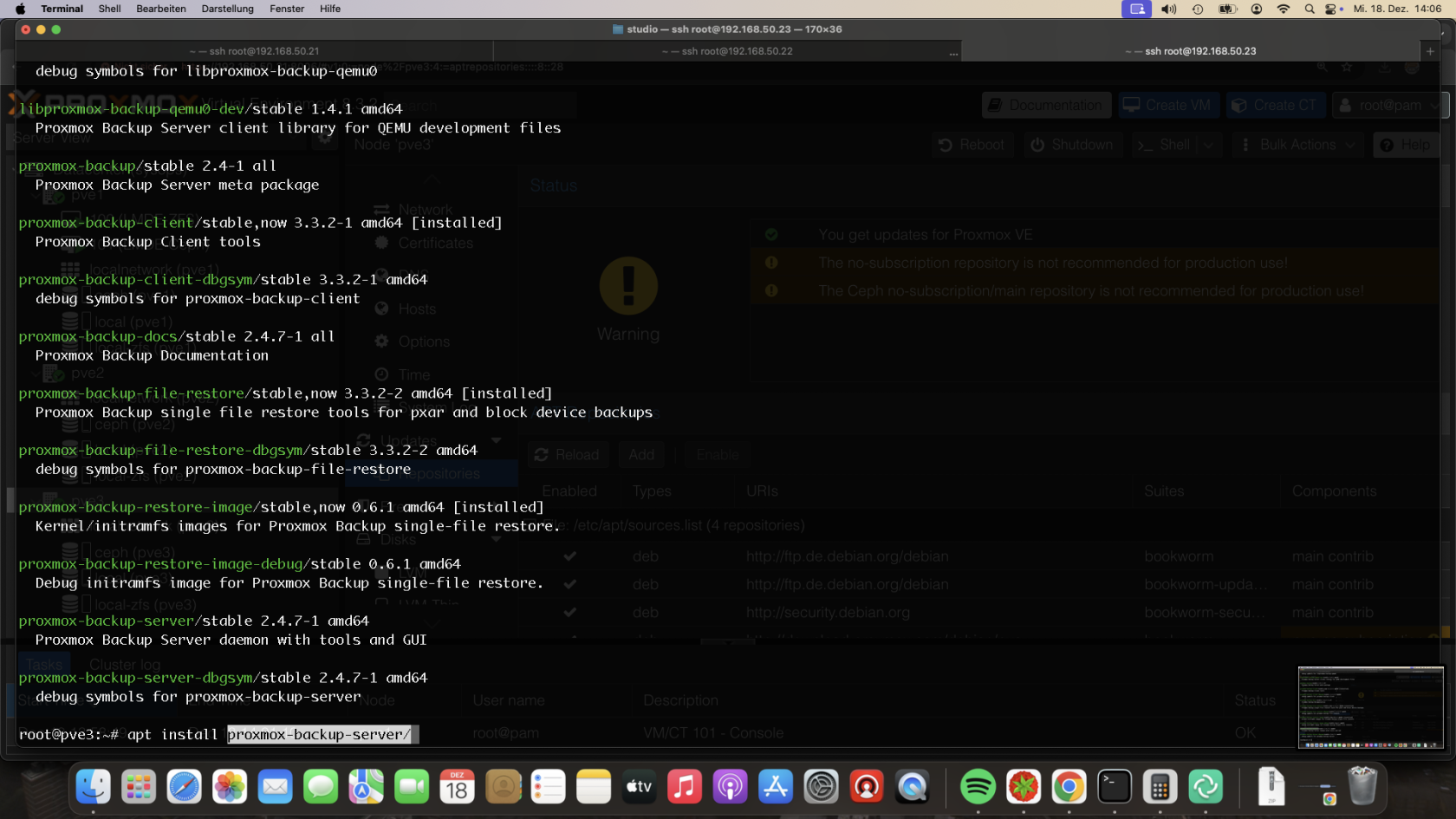Open Podcasts in the dock
Viewport: 1456px width, 819px height.
tap(730, 787)
